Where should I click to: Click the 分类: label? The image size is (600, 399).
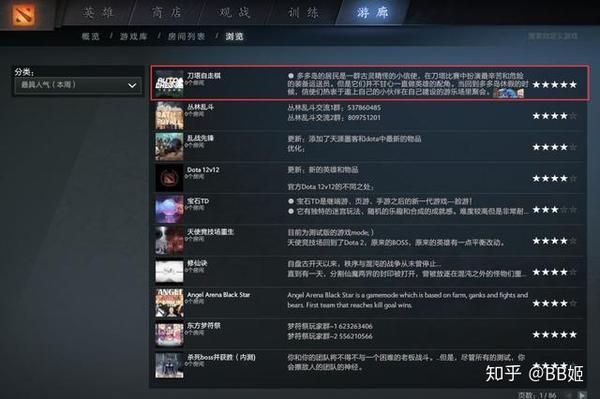pos(24,72)
